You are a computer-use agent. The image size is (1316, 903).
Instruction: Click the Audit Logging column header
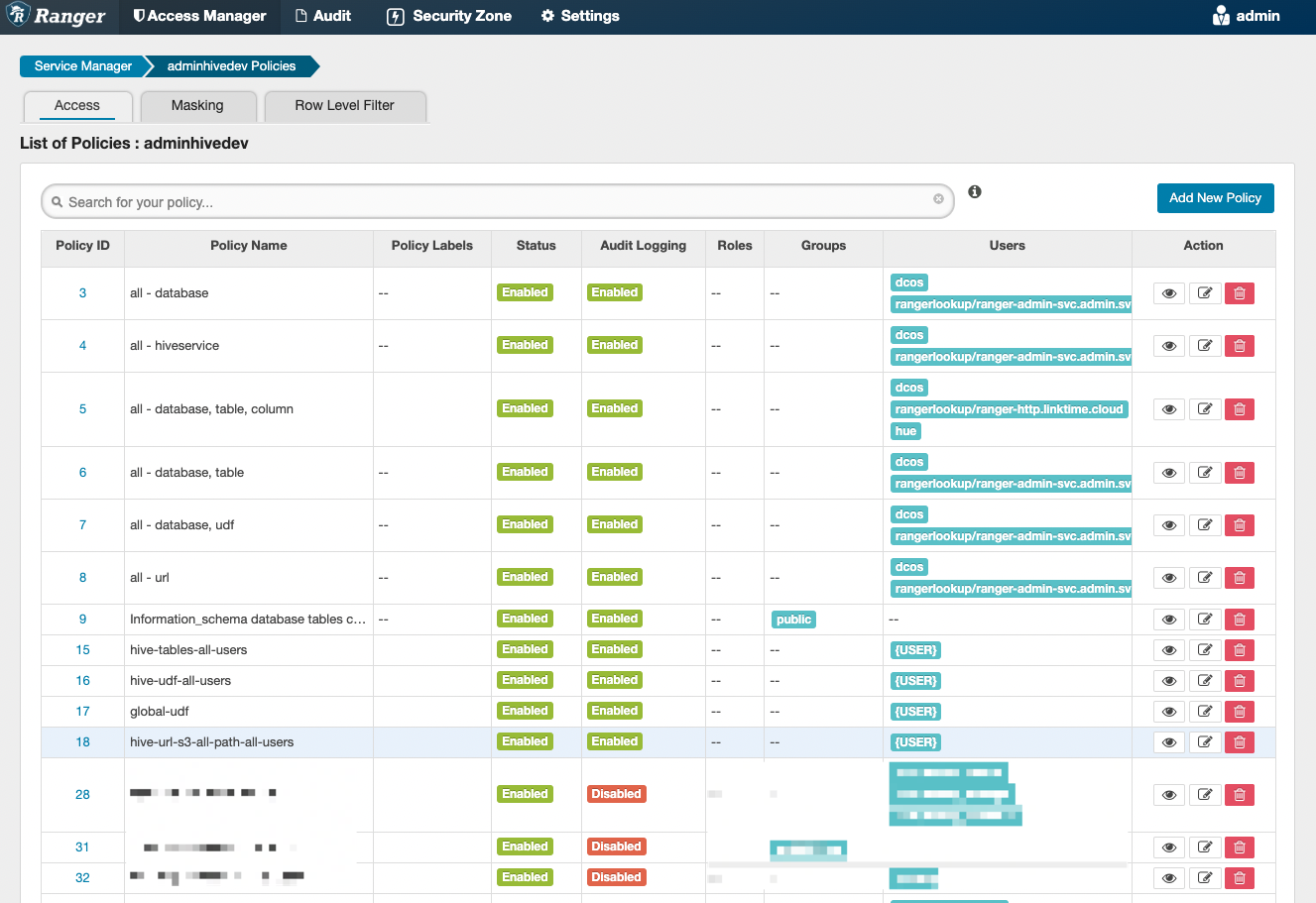click(x=643, y=246)
